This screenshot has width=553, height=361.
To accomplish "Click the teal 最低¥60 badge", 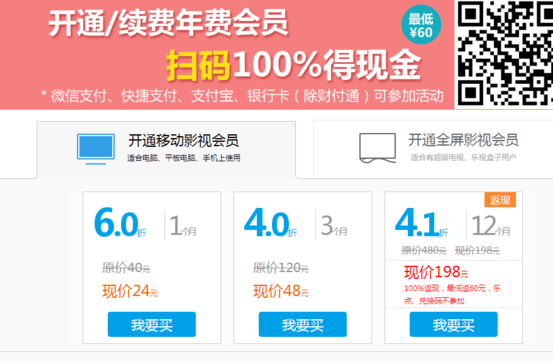I will pyautogui.click(x=421, y=25).
